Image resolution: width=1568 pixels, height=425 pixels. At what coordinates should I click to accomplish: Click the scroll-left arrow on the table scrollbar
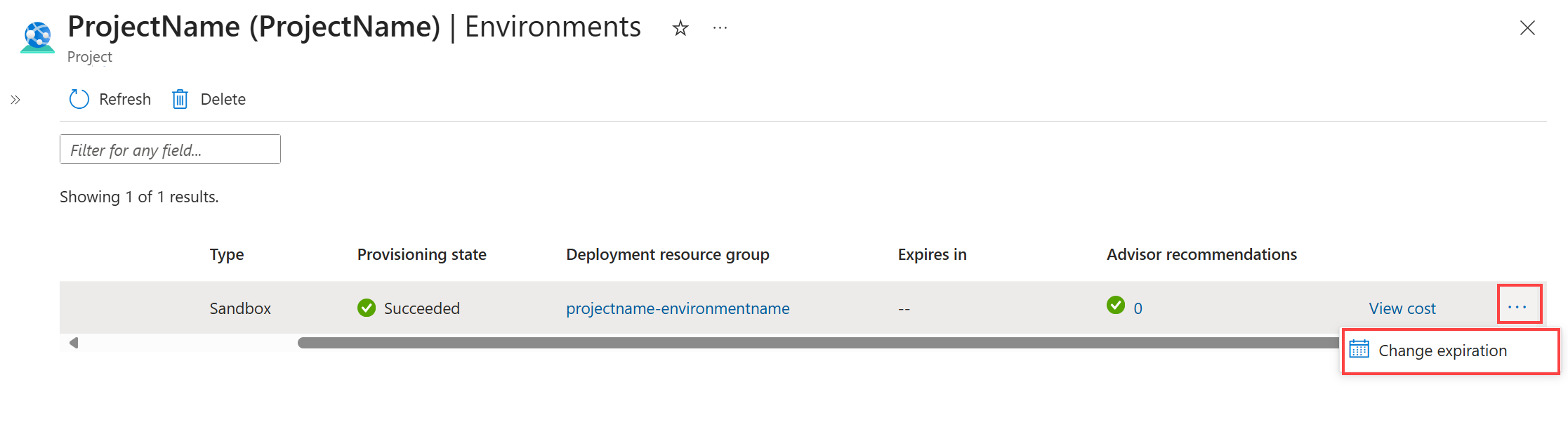74,343
